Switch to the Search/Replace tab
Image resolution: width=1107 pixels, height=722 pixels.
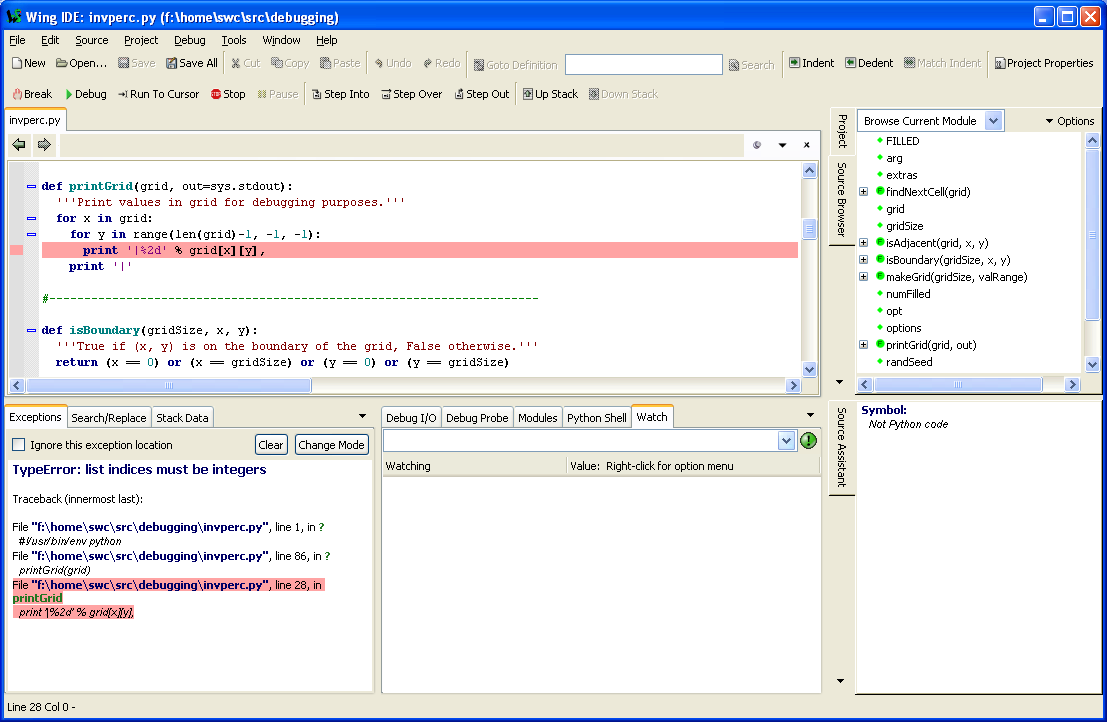click(x=109, y=418)
